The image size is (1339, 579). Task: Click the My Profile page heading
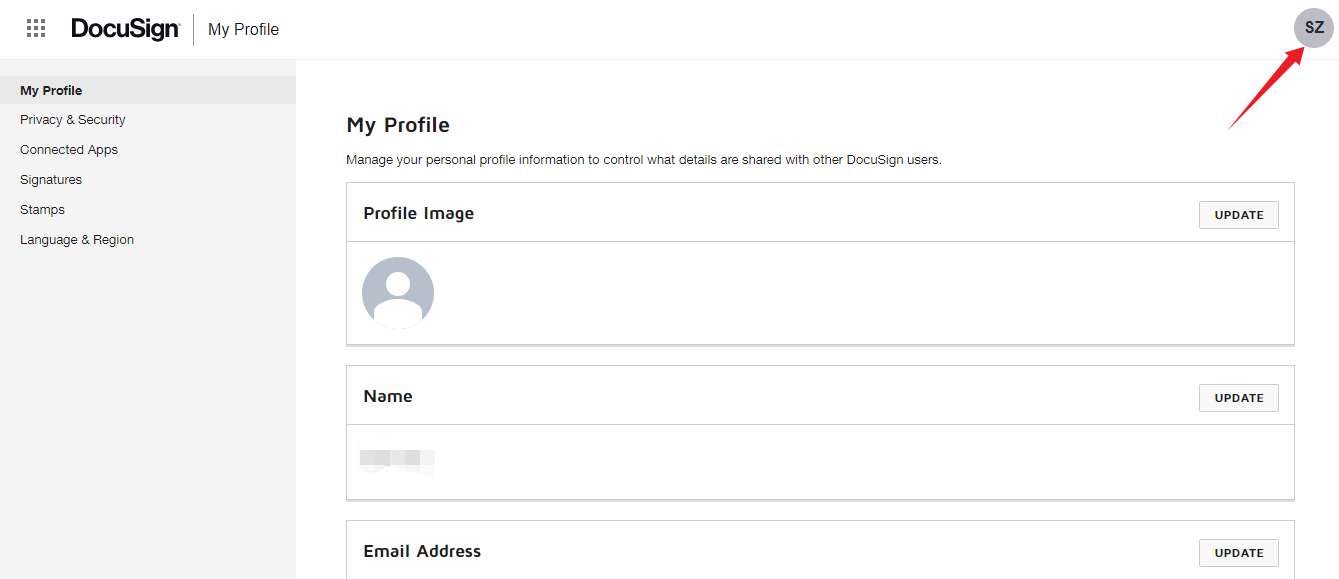[398, 125]
